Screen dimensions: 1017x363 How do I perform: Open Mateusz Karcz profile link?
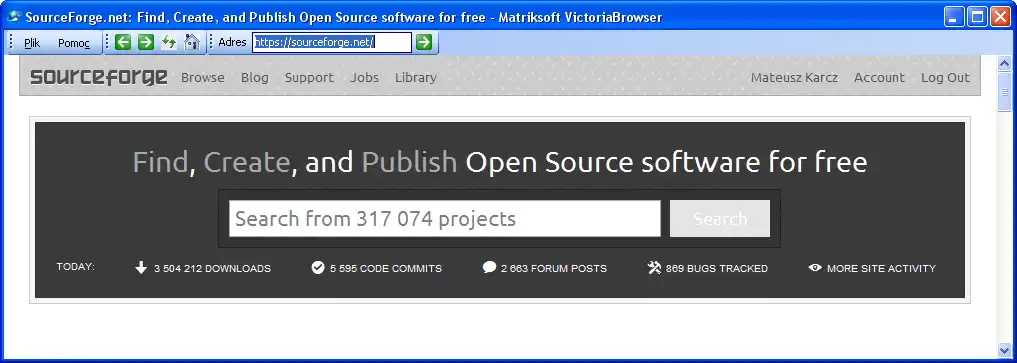(x=794, y=77)
